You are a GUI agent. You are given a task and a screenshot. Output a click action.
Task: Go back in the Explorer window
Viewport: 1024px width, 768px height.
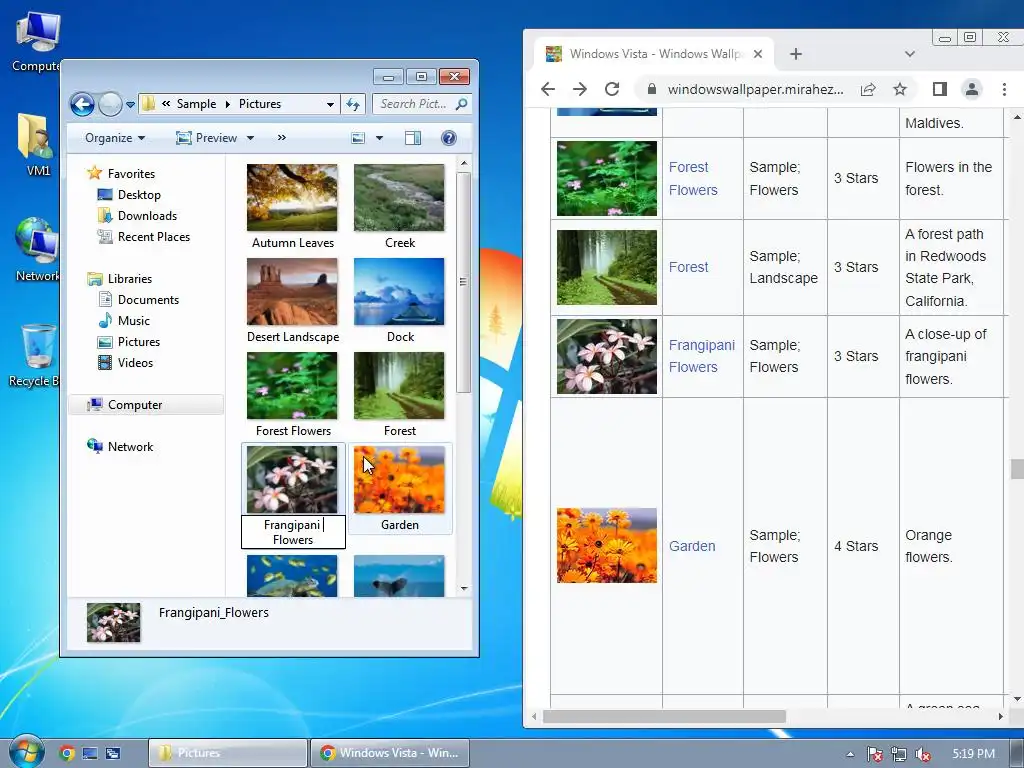(82, 104)
